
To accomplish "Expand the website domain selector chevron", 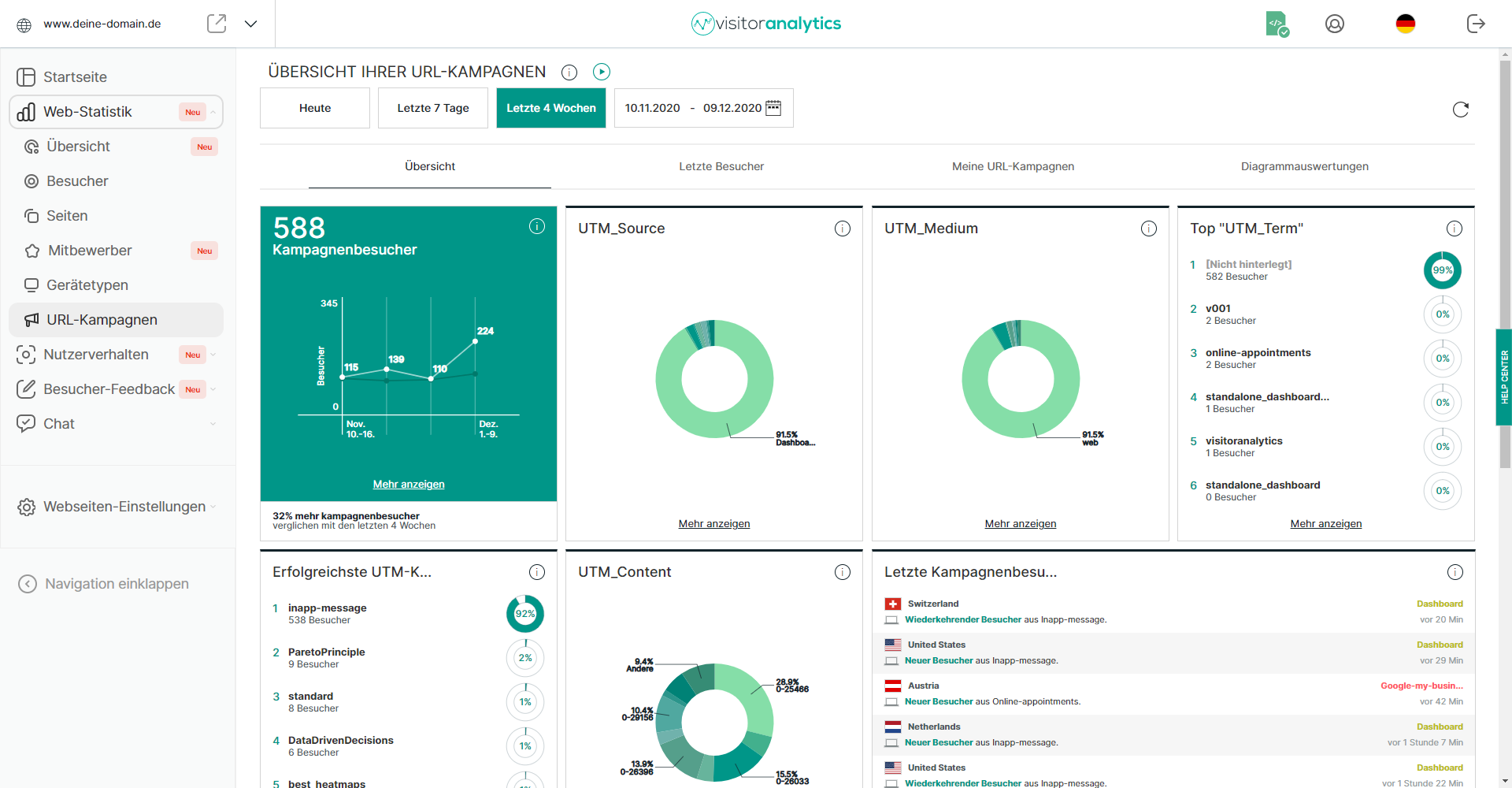I will (250, 24).
